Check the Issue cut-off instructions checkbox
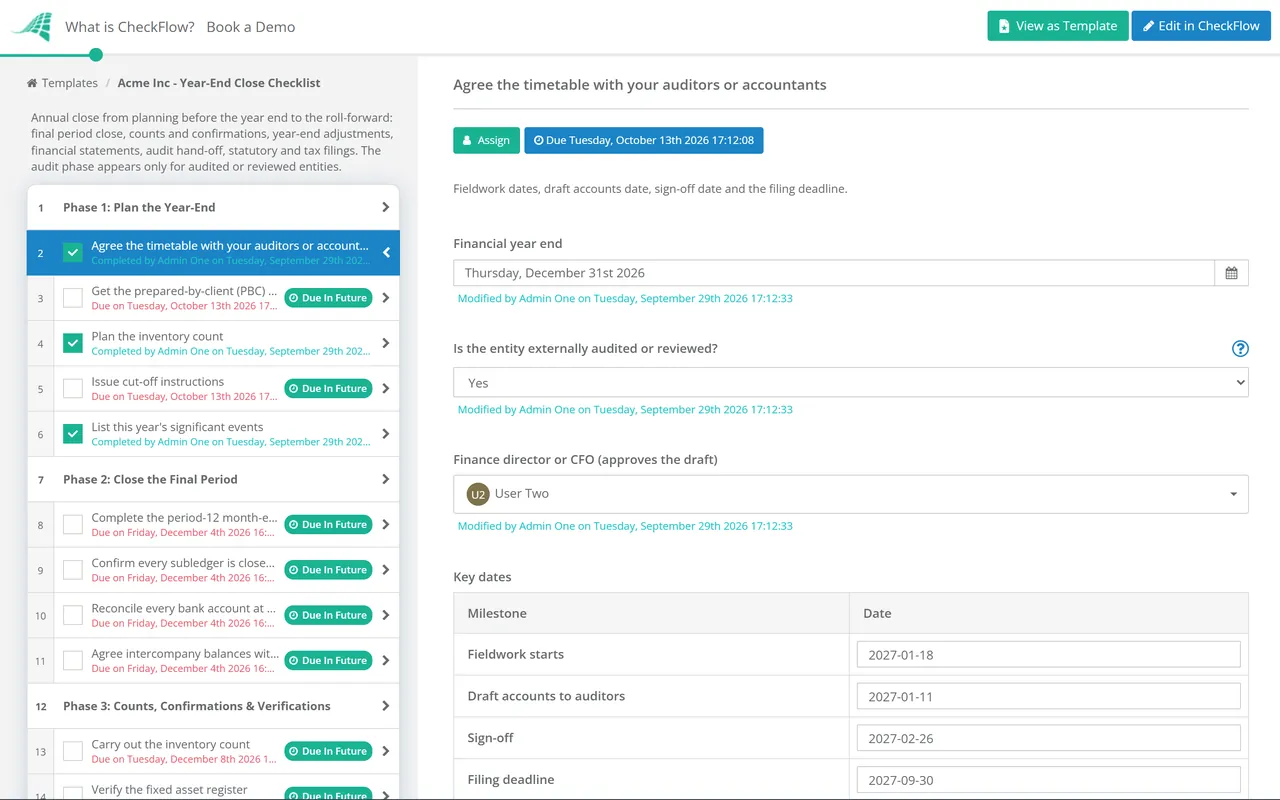Screen dimensions: 1280x800 73,389
